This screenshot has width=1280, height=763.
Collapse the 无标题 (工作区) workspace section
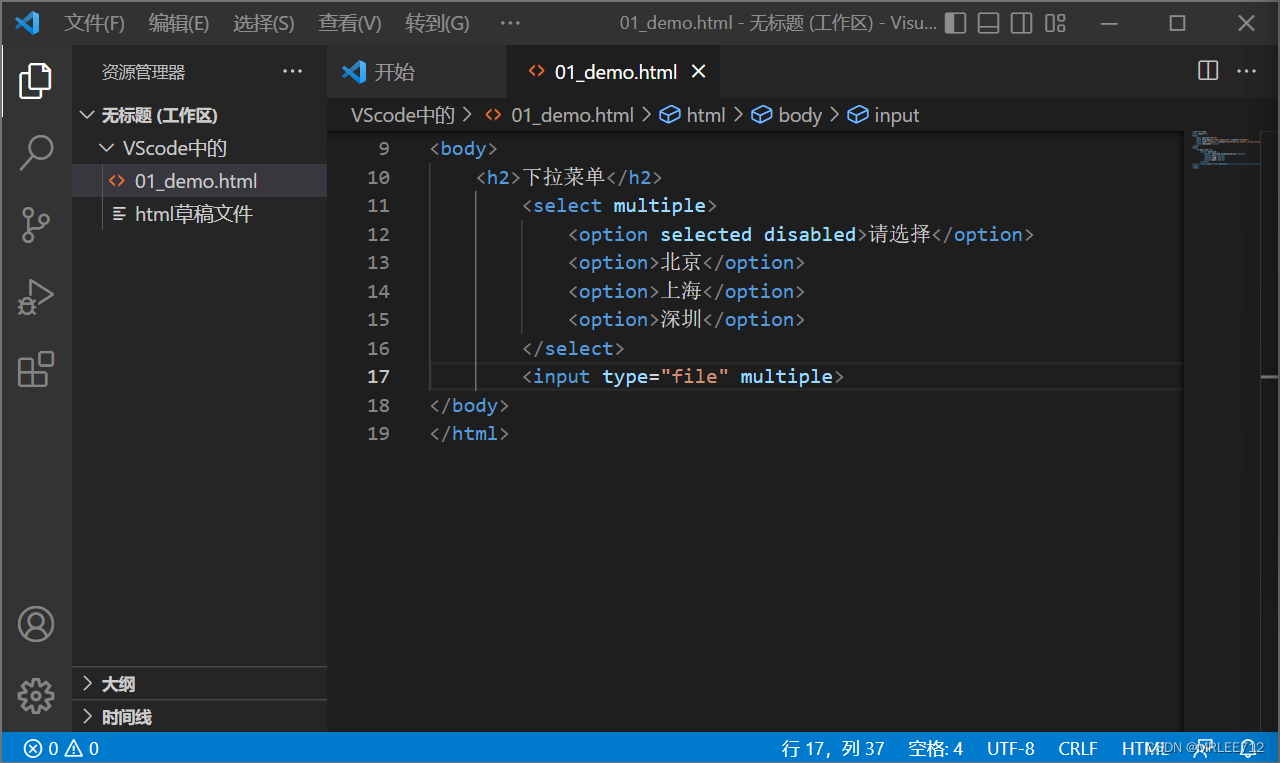coord(200,115)
